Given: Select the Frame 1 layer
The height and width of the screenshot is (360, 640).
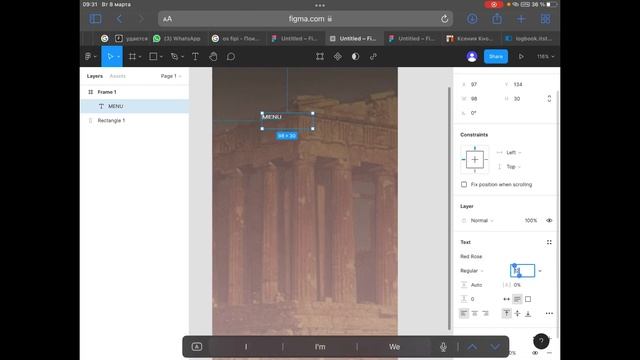Looking at the screenshot, I should [x=135, y=92].
